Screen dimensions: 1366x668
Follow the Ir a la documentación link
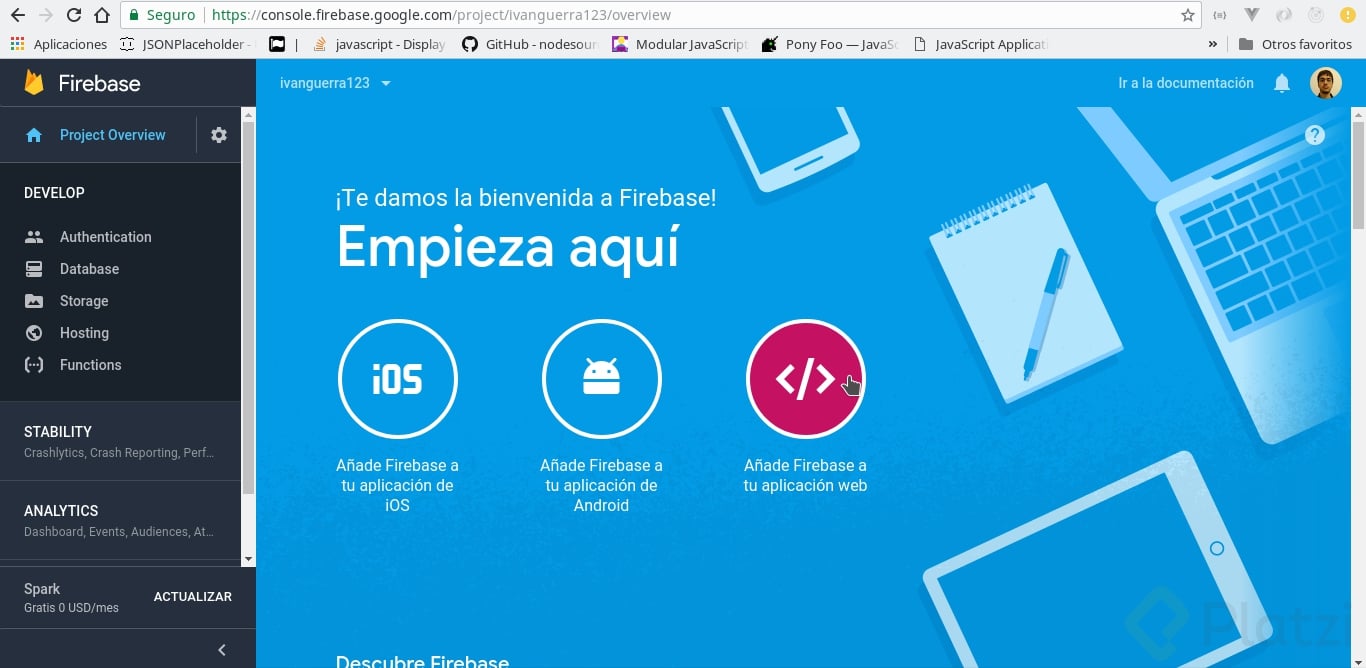point(1186,83)
